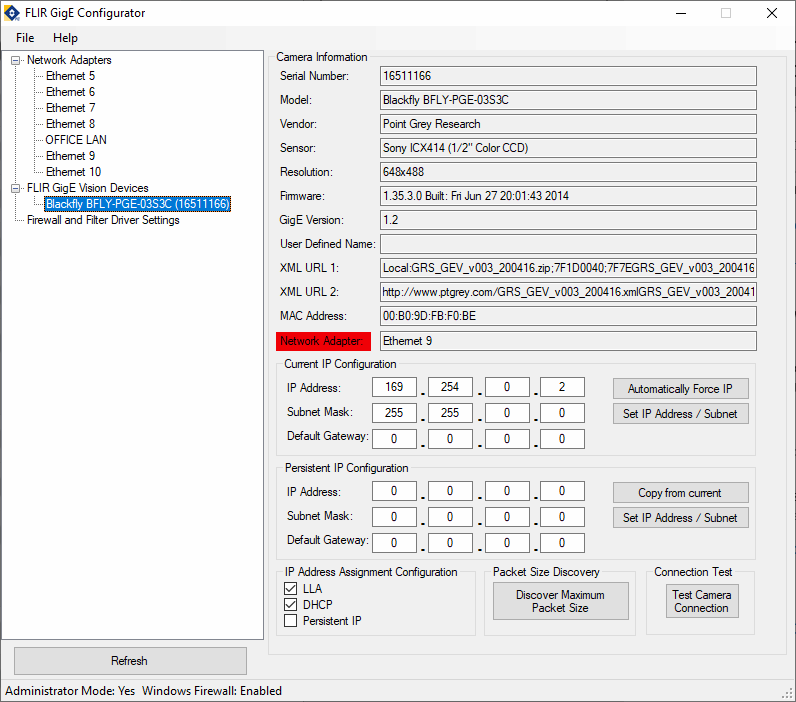
Task: Click the window resize grip corner
Action: point(788,694)
